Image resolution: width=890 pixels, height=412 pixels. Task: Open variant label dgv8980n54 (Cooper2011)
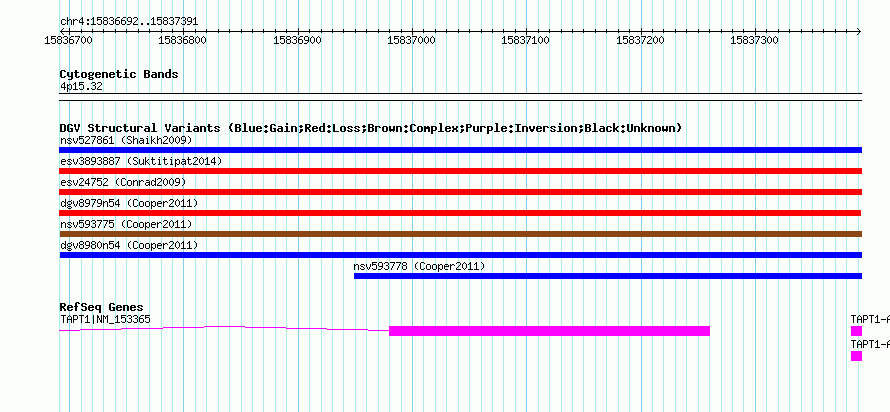129,245
